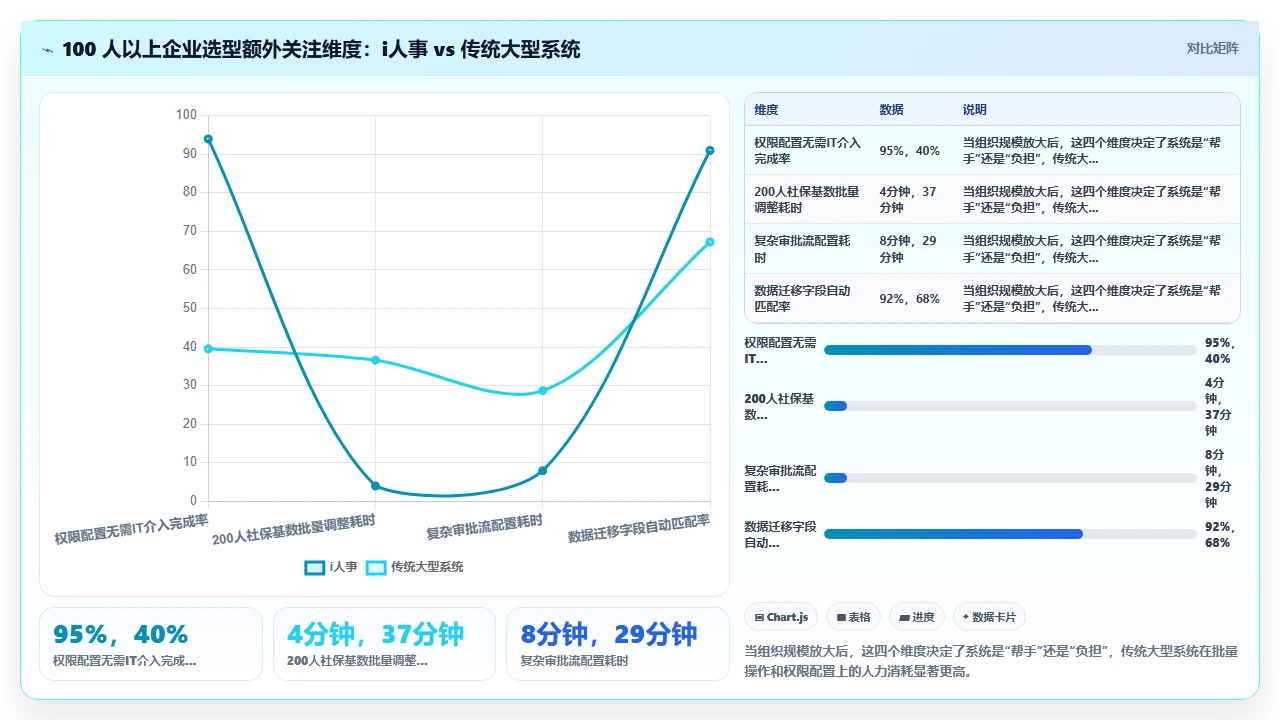The width and height of the screenshot is (1280, 720).
Task: Click the y-axis value 50
Action: (190, 308)
